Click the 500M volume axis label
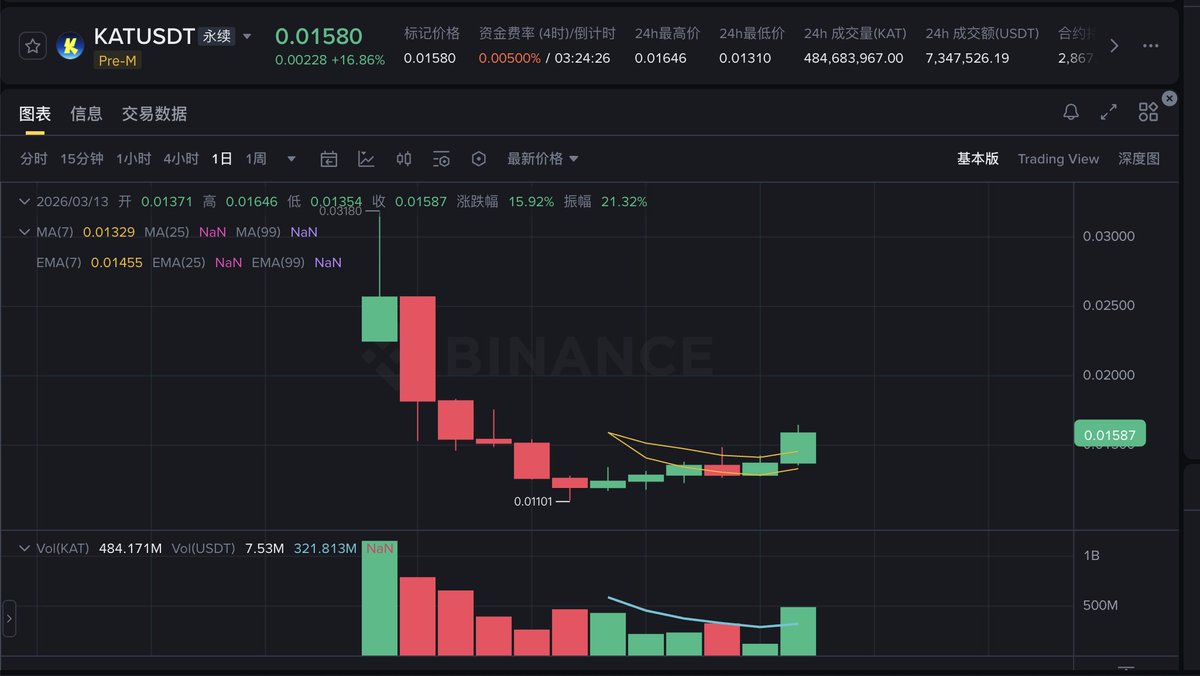 coord(1100,605)
